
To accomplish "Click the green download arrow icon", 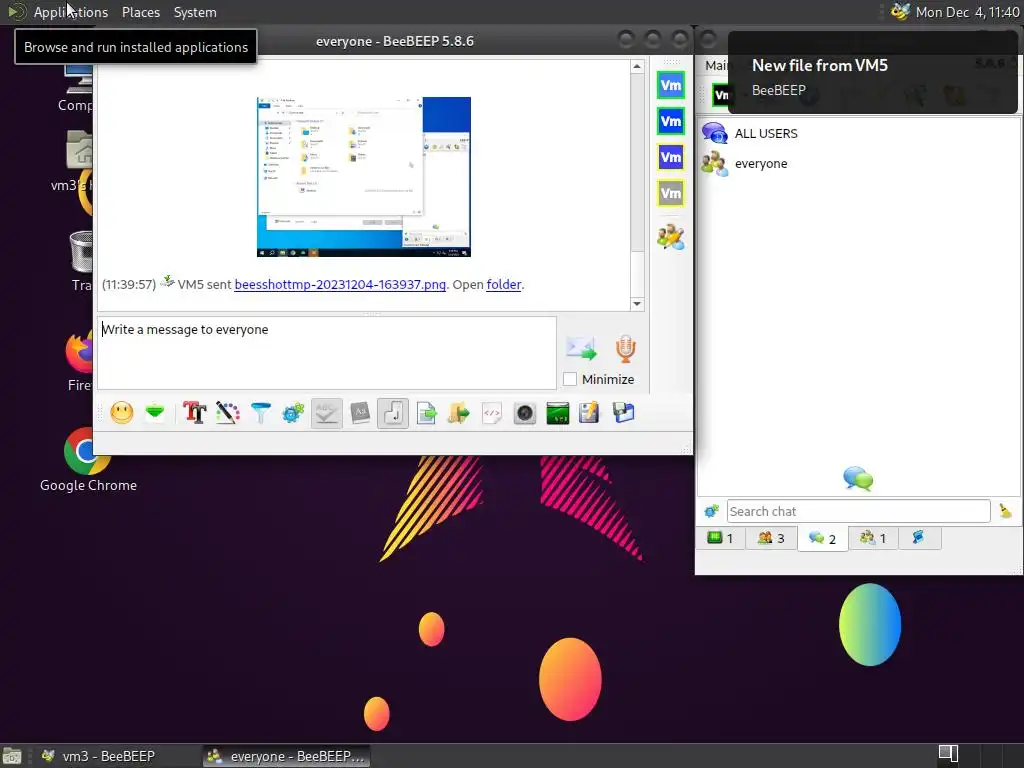I will coord(155,413).
